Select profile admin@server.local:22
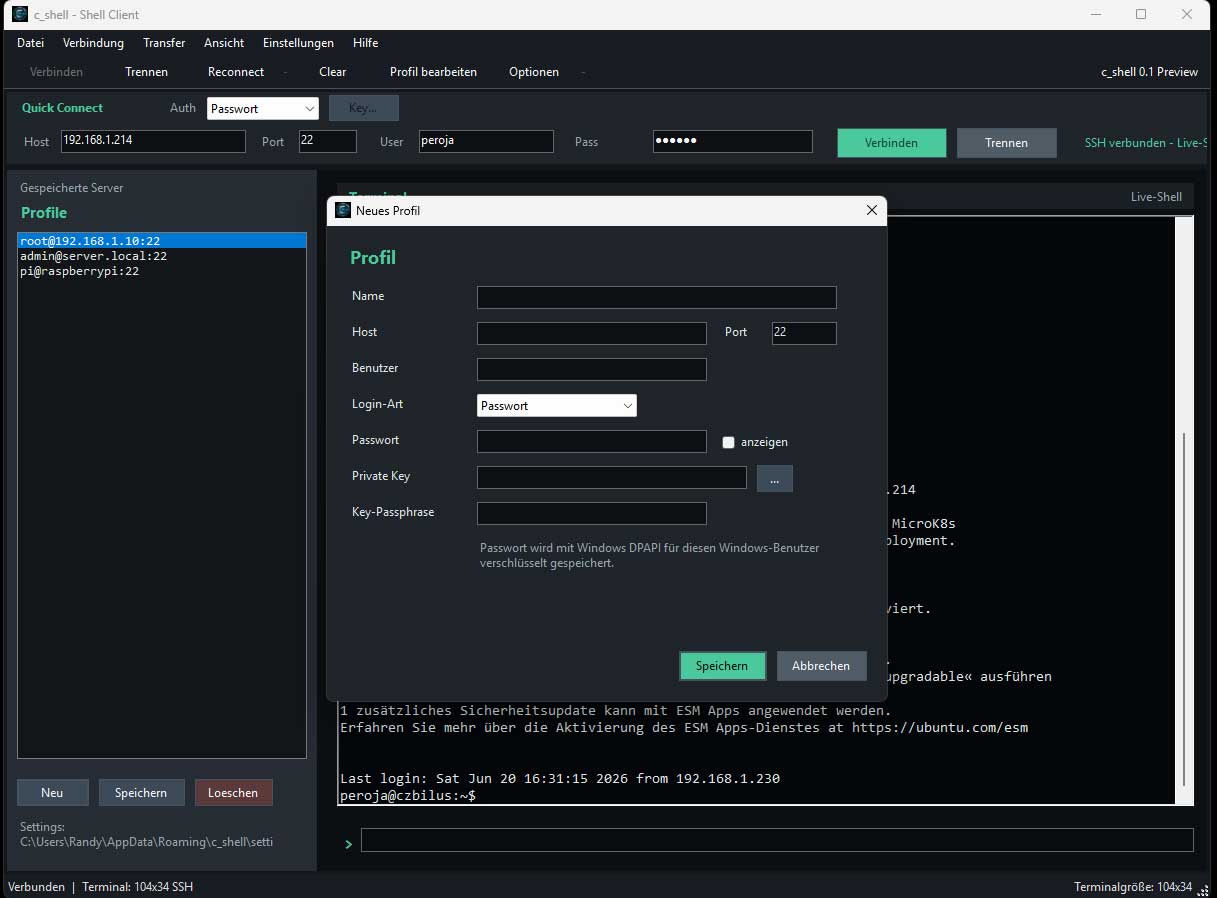The image size is (1217, 898). 162,256
